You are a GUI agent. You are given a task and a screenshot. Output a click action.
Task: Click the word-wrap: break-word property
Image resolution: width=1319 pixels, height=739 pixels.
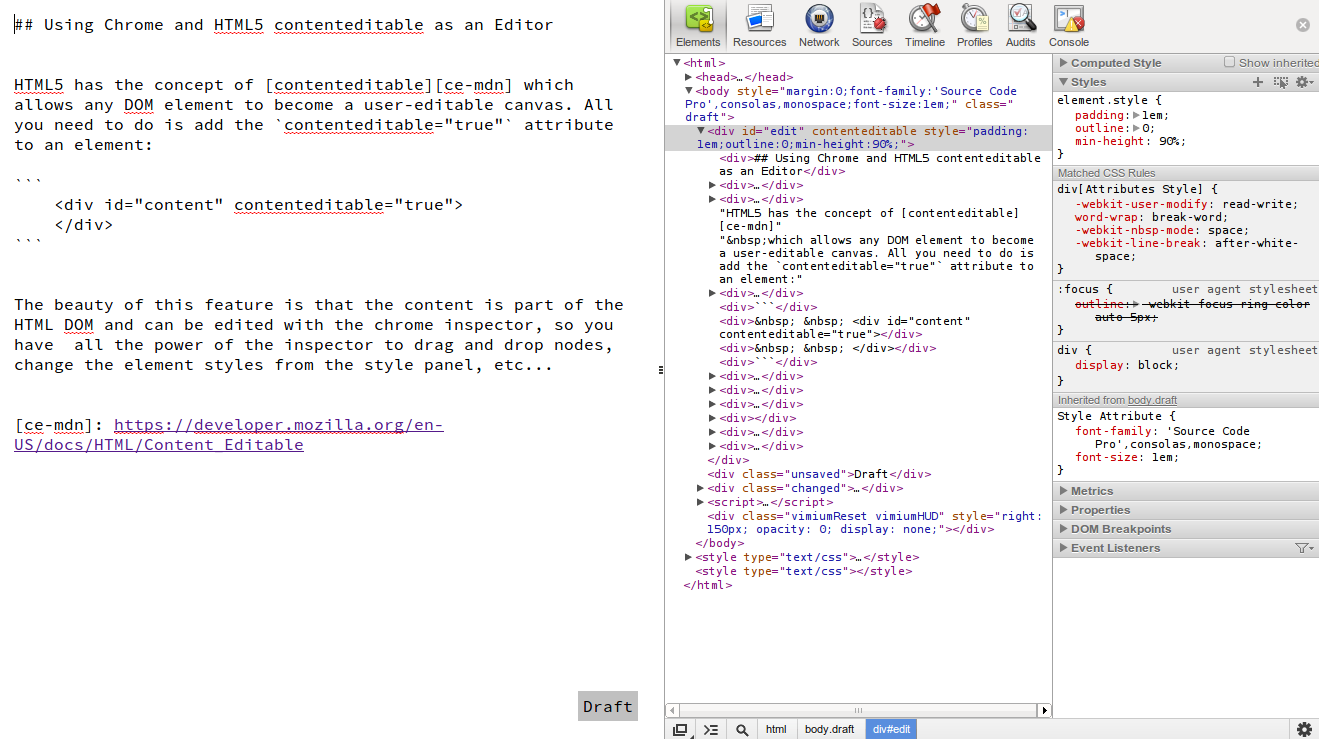click(x=1150, y=218)
